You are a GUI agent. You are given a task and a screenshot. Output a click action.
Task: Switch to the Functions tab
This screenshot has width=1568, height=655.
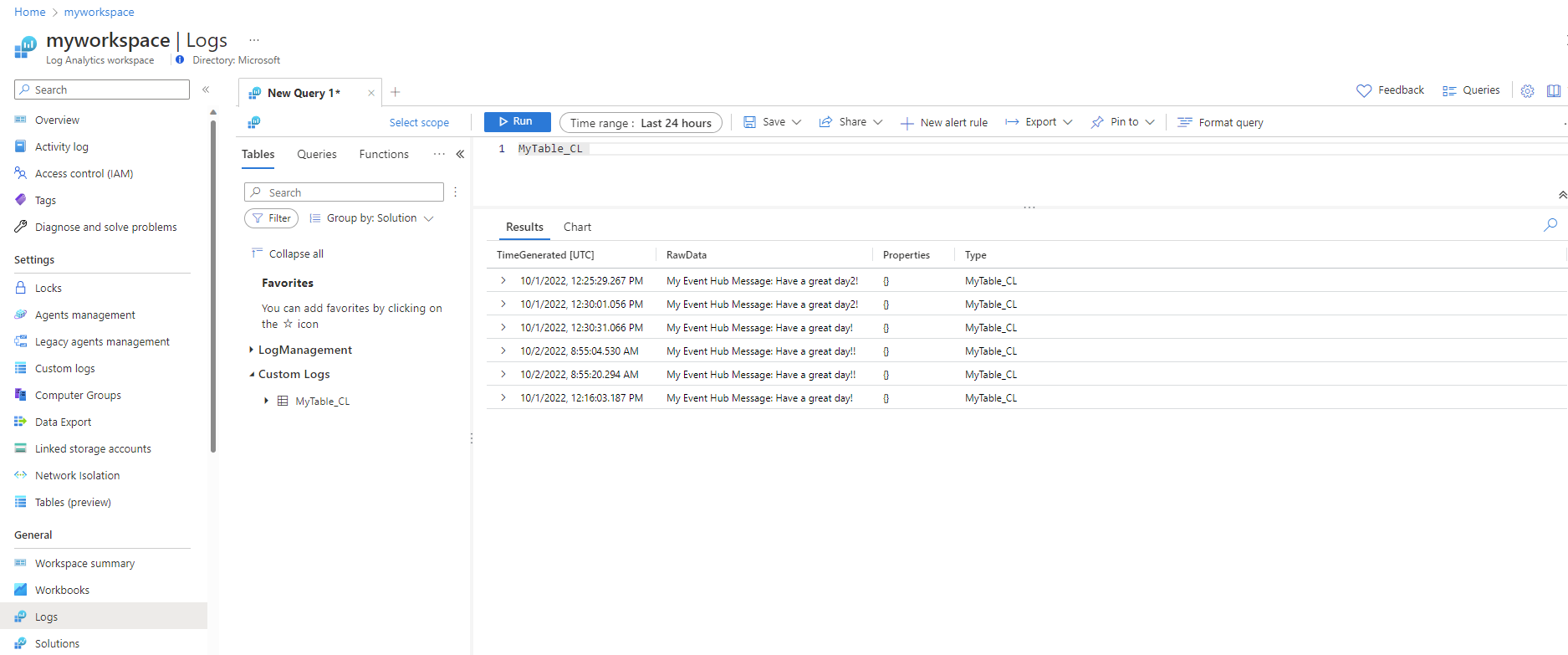[384, 154]
